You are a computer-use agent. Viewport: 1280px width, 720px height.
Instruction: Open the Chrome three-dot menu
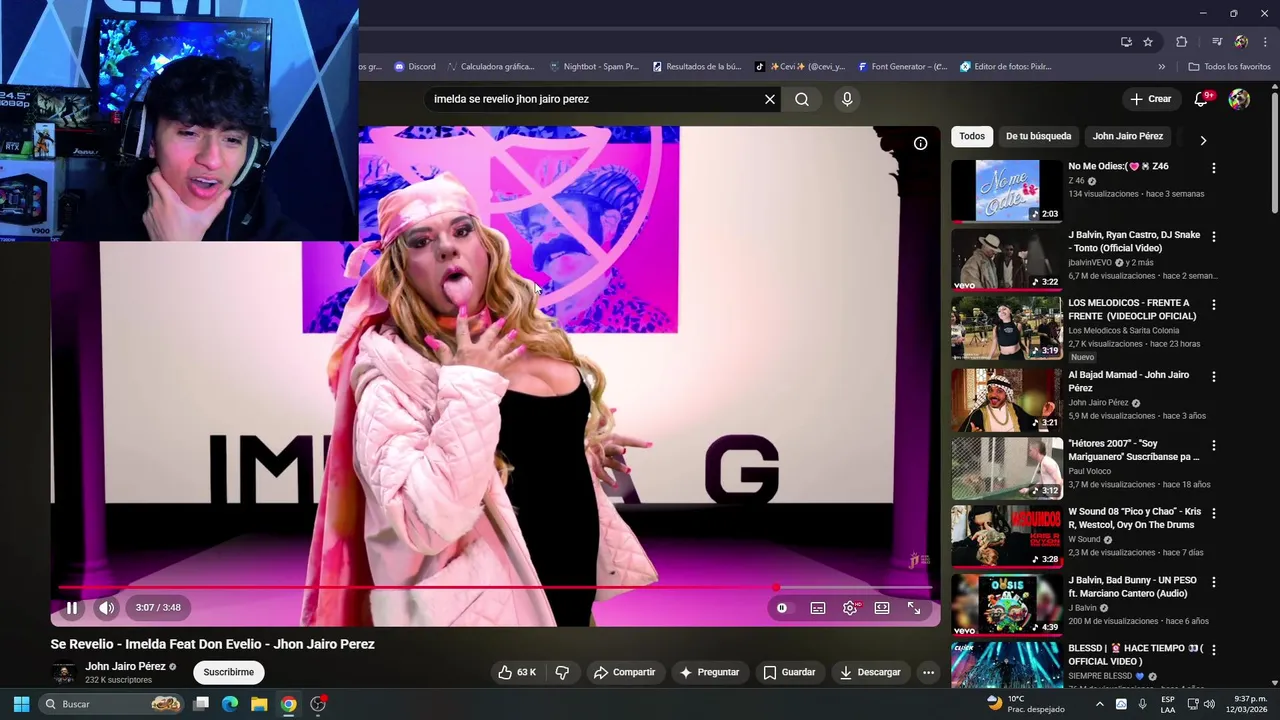coord(1265,42)
